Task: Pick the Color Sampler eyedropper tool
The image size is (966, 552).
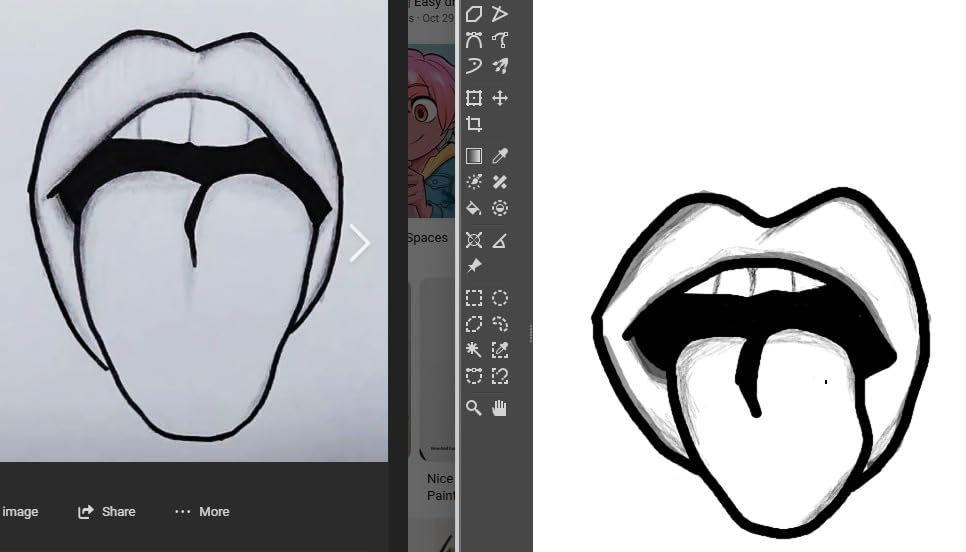Action: pyautogui.click(x=500, y=156)
